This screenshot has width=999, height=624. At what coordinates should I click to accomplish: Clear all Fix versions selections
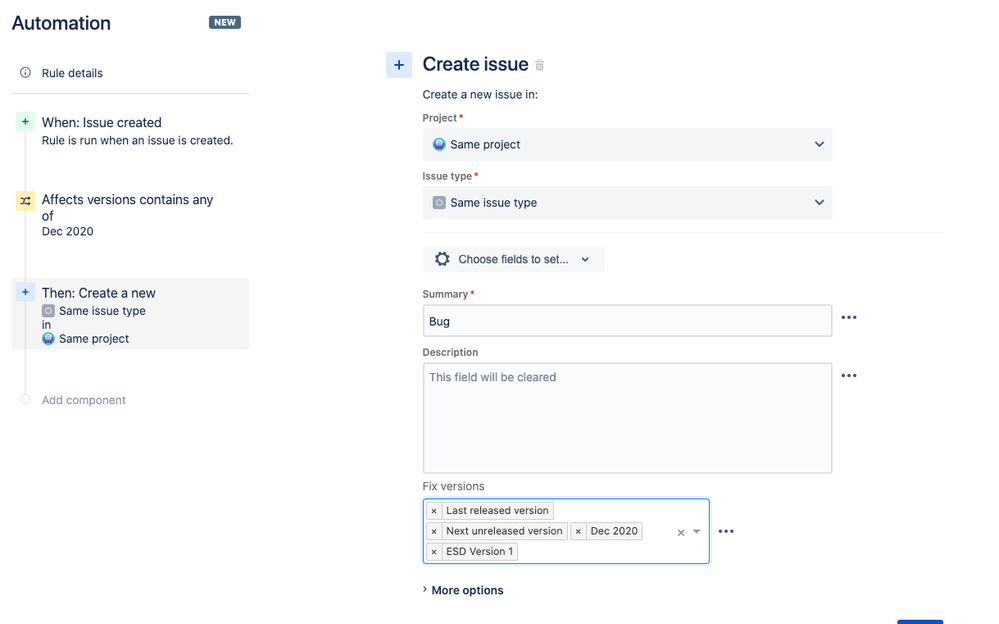click(x=681, y=533)
